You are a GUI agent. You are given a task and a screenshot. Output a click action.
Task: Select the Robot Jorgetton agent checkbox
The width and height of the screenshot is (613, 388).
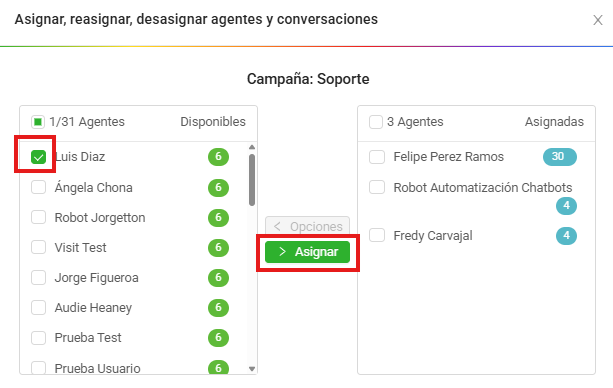[x=38, y=217]
